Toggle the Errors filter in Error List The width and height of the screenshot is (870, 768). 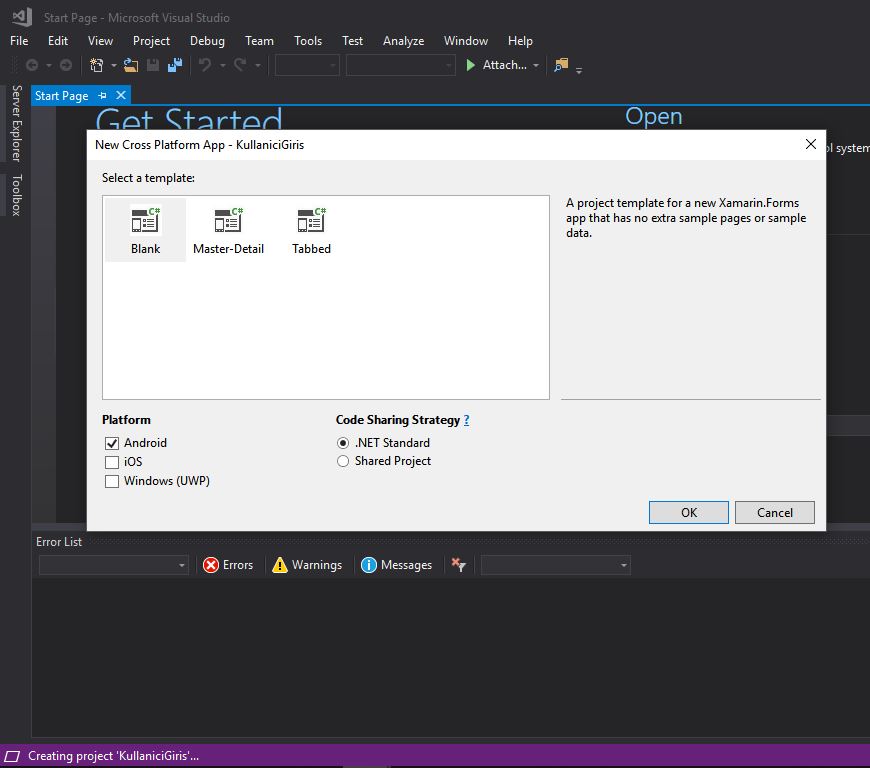[228, 565]
